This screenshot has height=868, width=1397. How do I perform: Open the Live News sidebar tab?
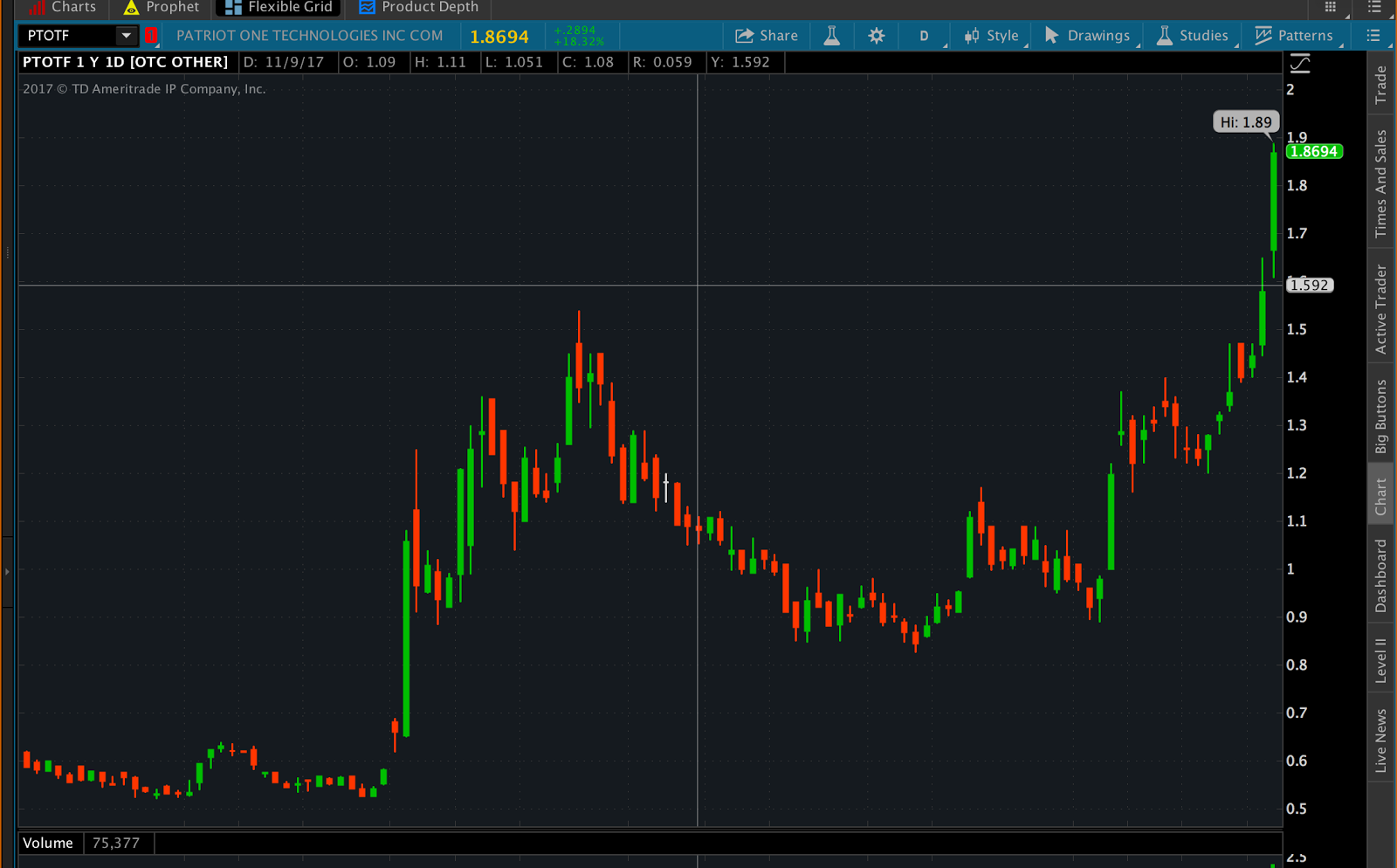pos(1381,741)
